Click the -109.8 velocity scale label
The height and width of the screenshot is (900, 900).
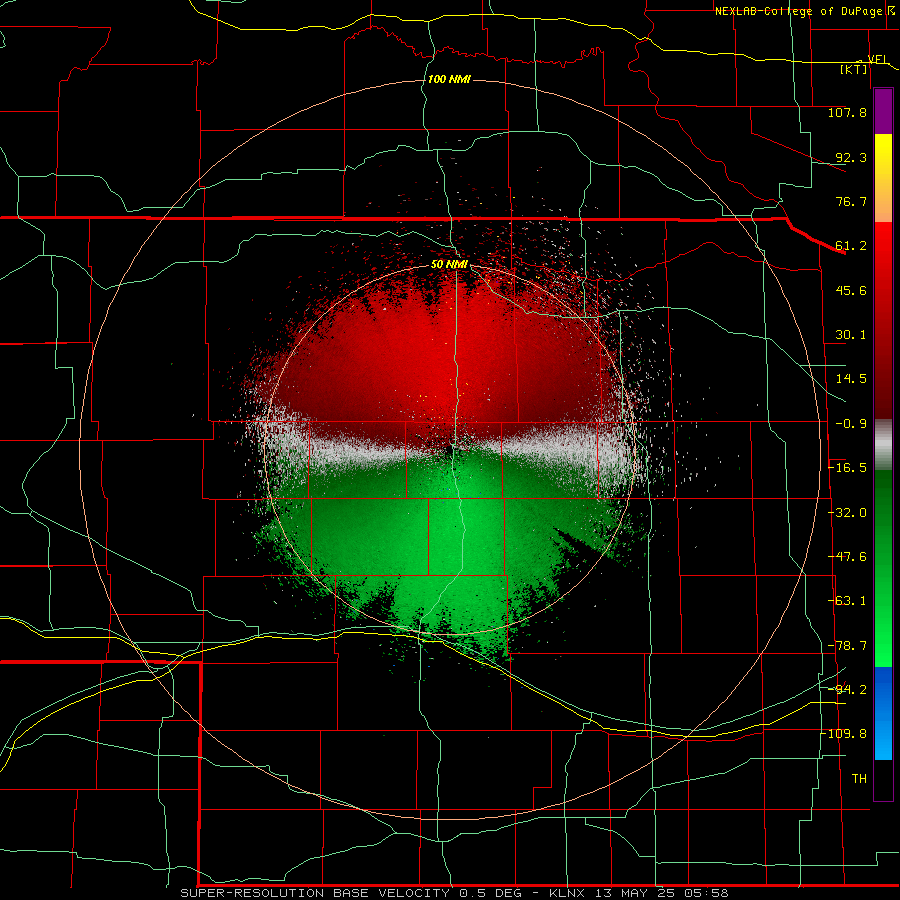tap(846, 734)
